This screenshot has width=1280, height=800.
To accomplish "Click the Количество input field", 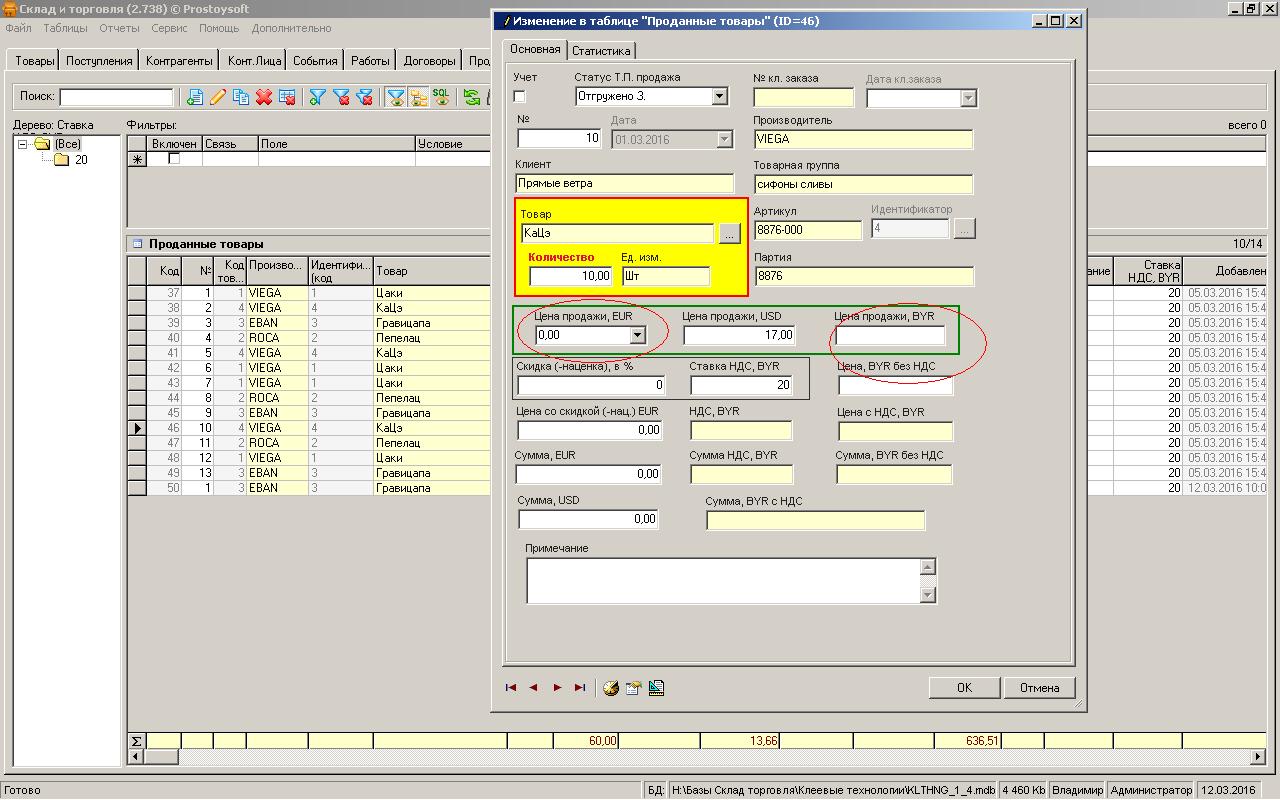I will 571,276.
